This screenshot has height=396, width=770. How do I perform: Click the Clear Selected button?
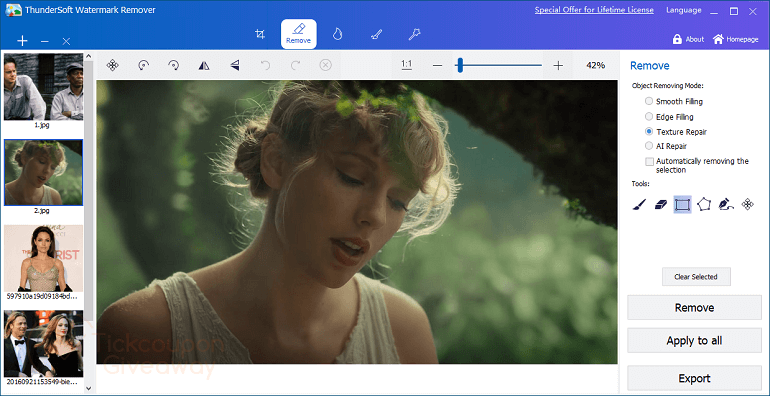click(x=696, y=277)
